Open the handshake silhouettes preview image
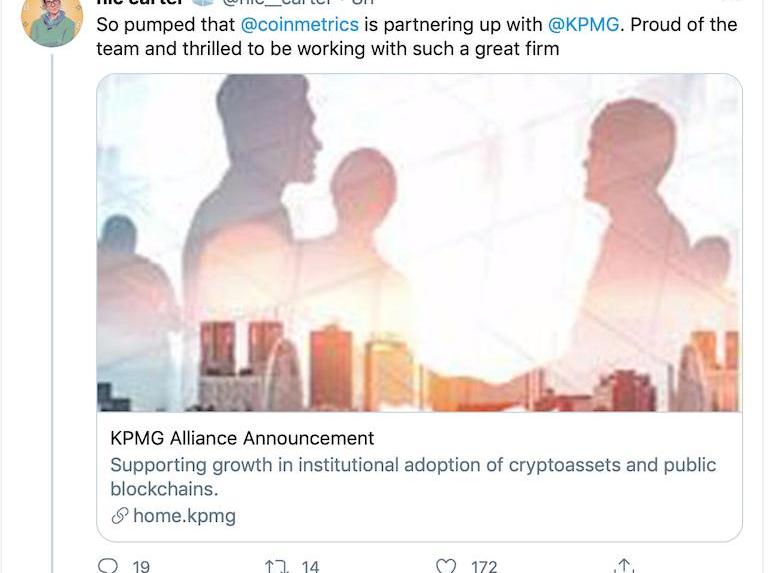The height and width of the screenshot is (573, 768). click(x=419, y=242)
